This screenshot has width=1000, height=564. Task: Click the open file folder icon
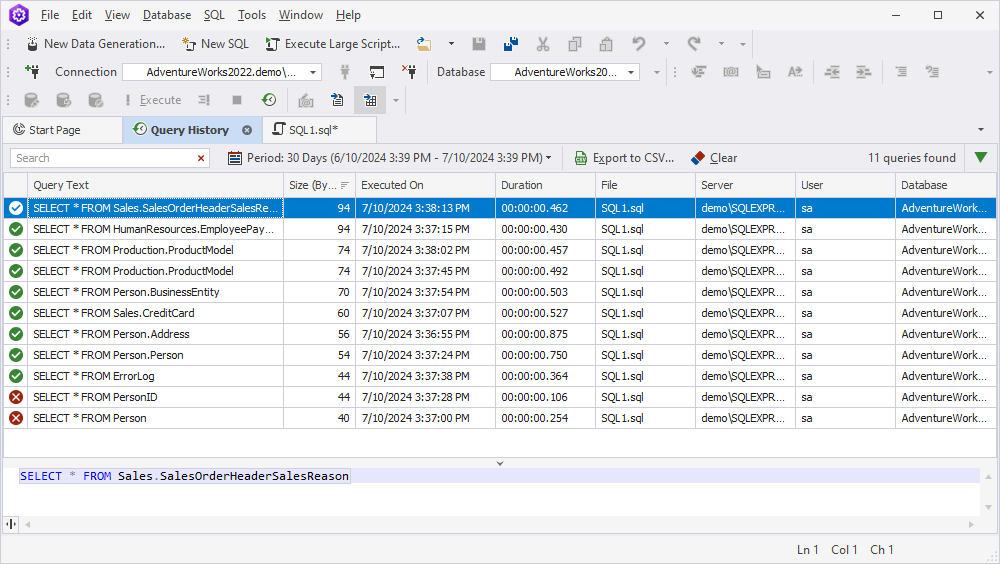point(424,44)
